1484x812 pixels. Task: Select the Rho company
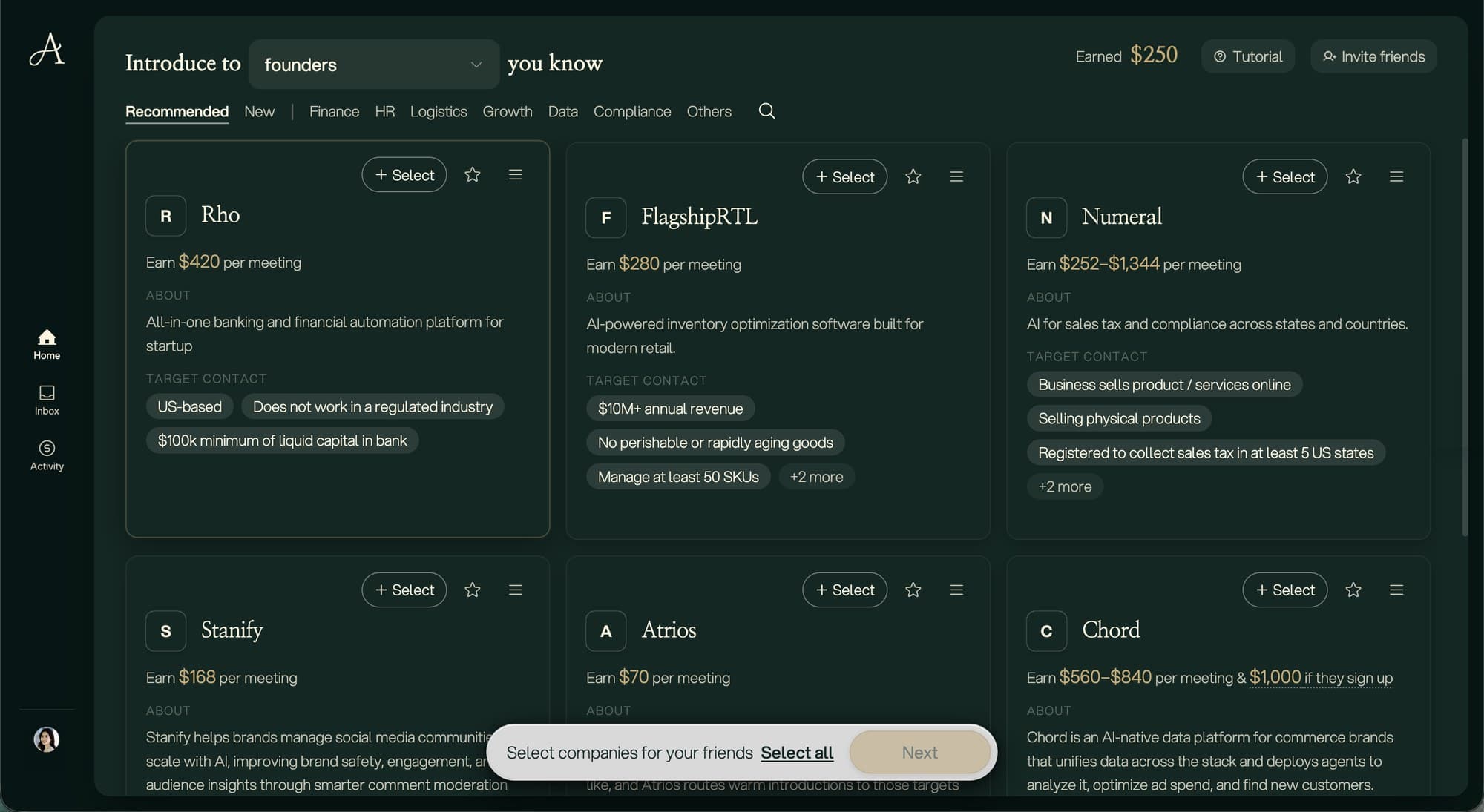pyautogui.click(x=404, y=175)
